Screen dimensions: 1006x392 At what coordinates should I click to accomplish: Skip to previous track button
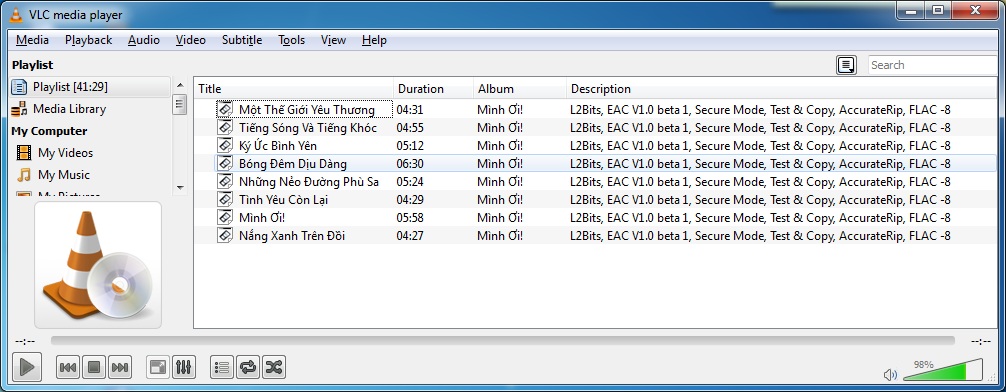coord(67,368)
